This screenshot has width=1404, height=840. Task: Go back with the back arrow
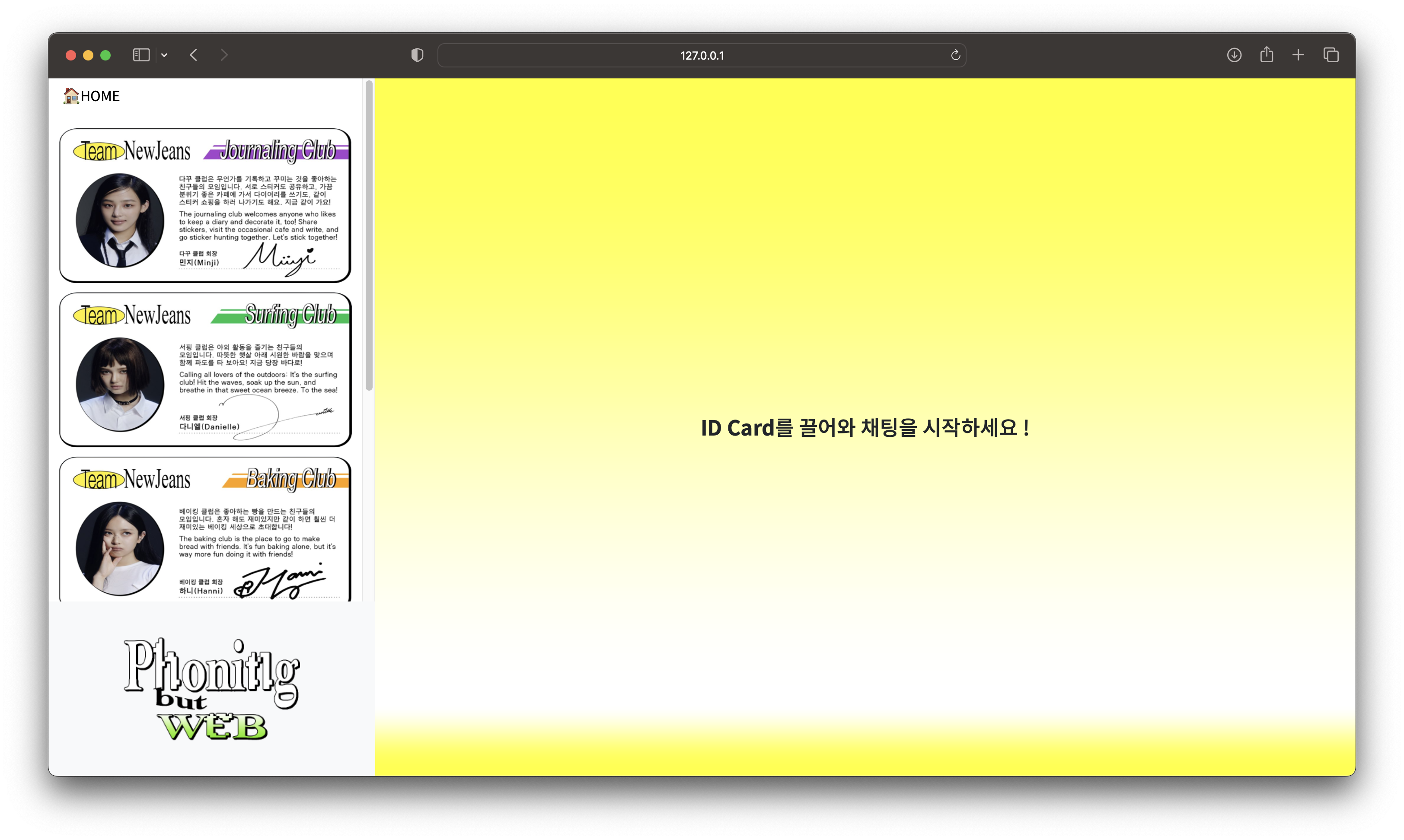tap(194, 55)
